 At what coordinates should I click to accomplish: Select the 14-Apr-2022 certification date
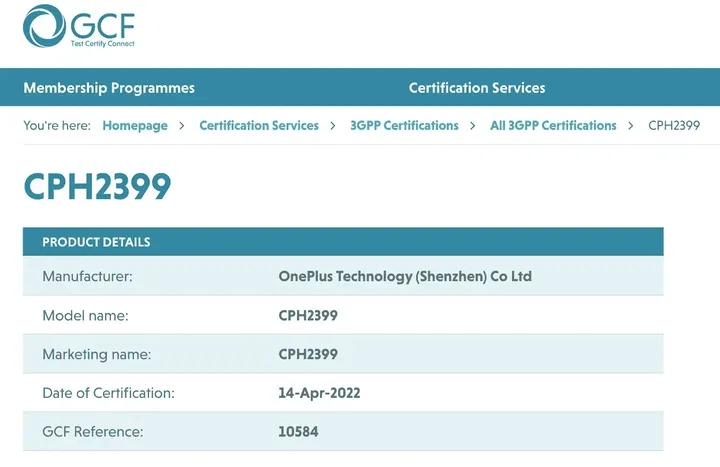[x=319, y=393]
